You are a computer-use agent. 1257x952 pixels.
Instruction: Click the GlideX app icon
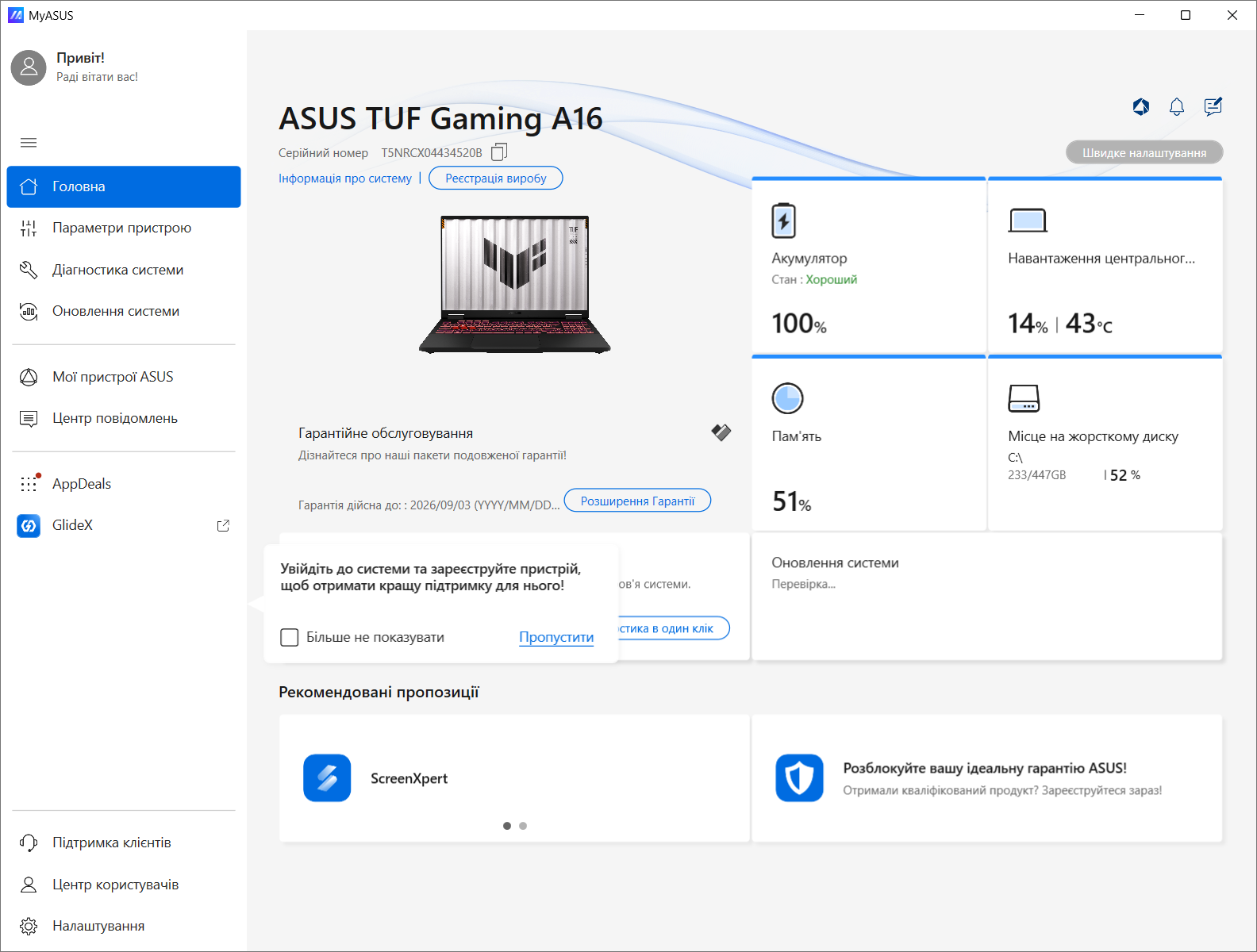coord(29,525)
